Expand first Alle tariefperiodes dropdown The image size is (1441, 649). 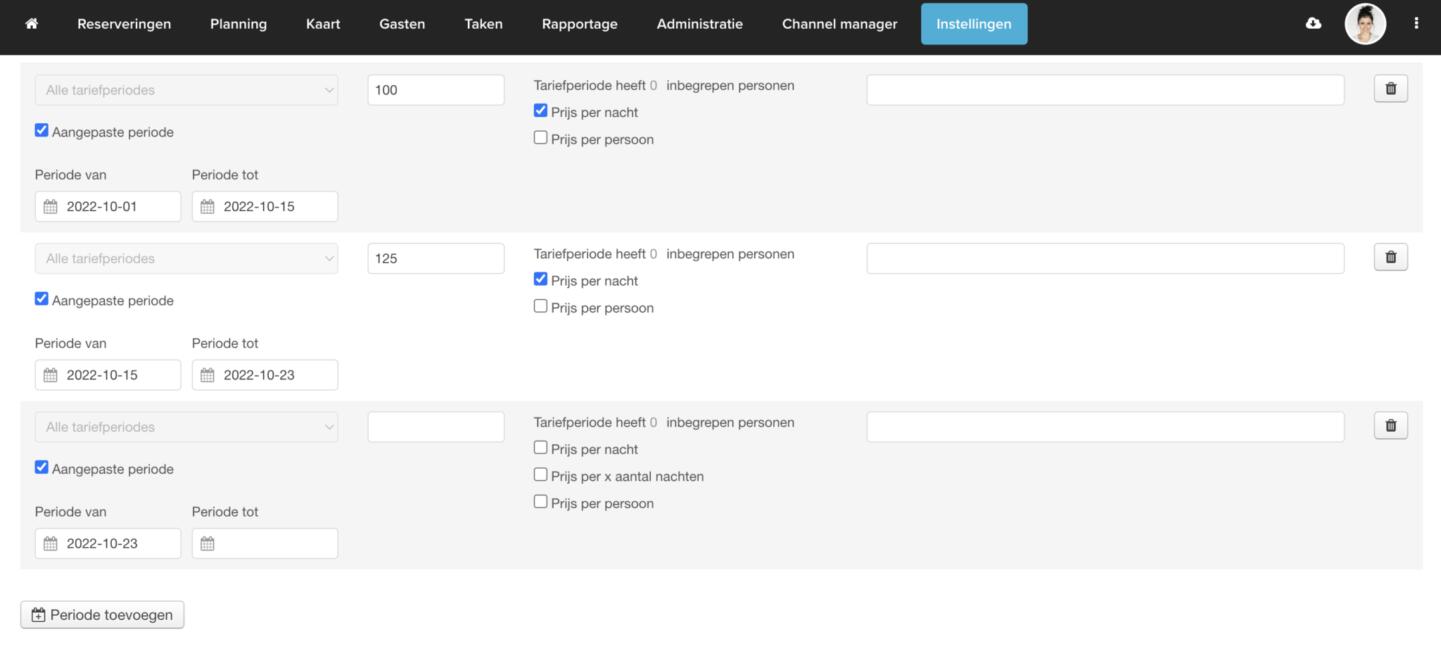coord(186,90)
